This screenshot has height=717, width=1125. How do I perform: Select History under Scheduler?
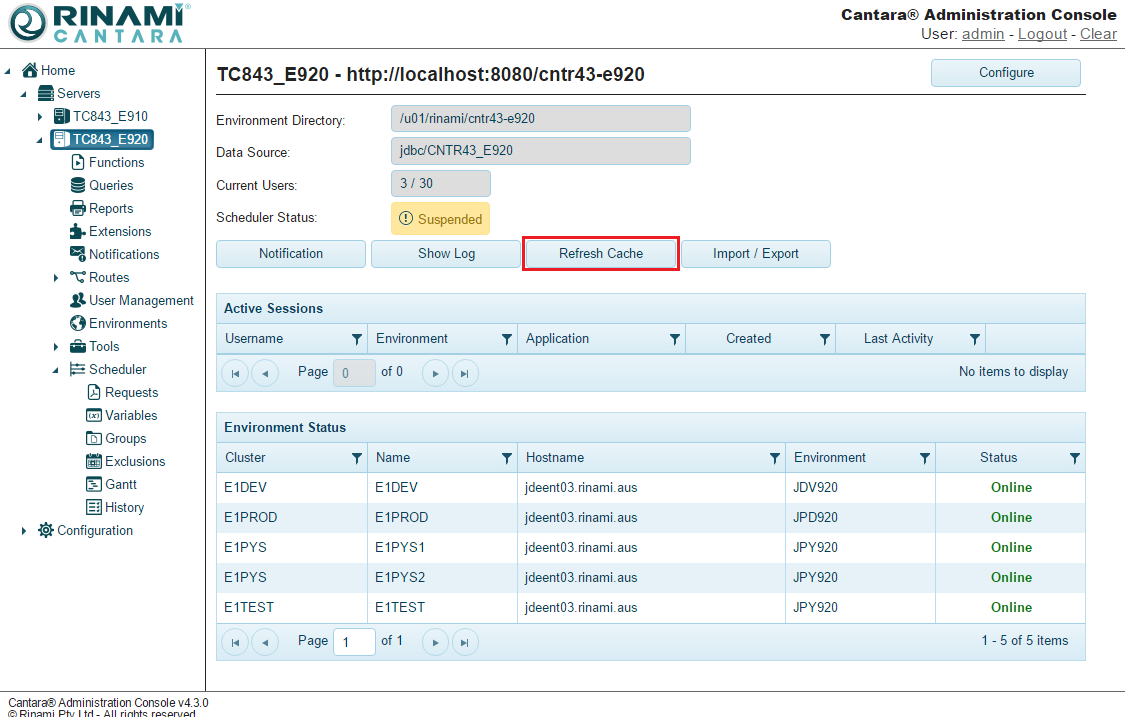pyautogui.click(x=124, y=507)
